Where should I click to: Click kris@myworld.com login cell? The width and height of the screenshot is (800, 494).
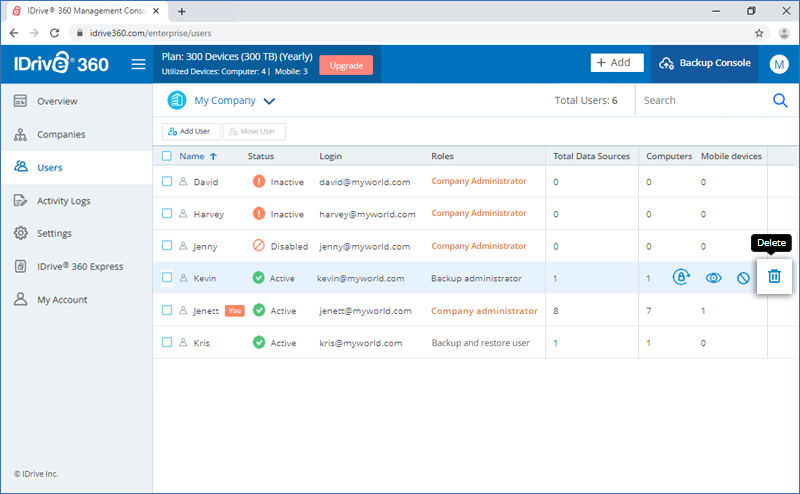click(361, 342)
